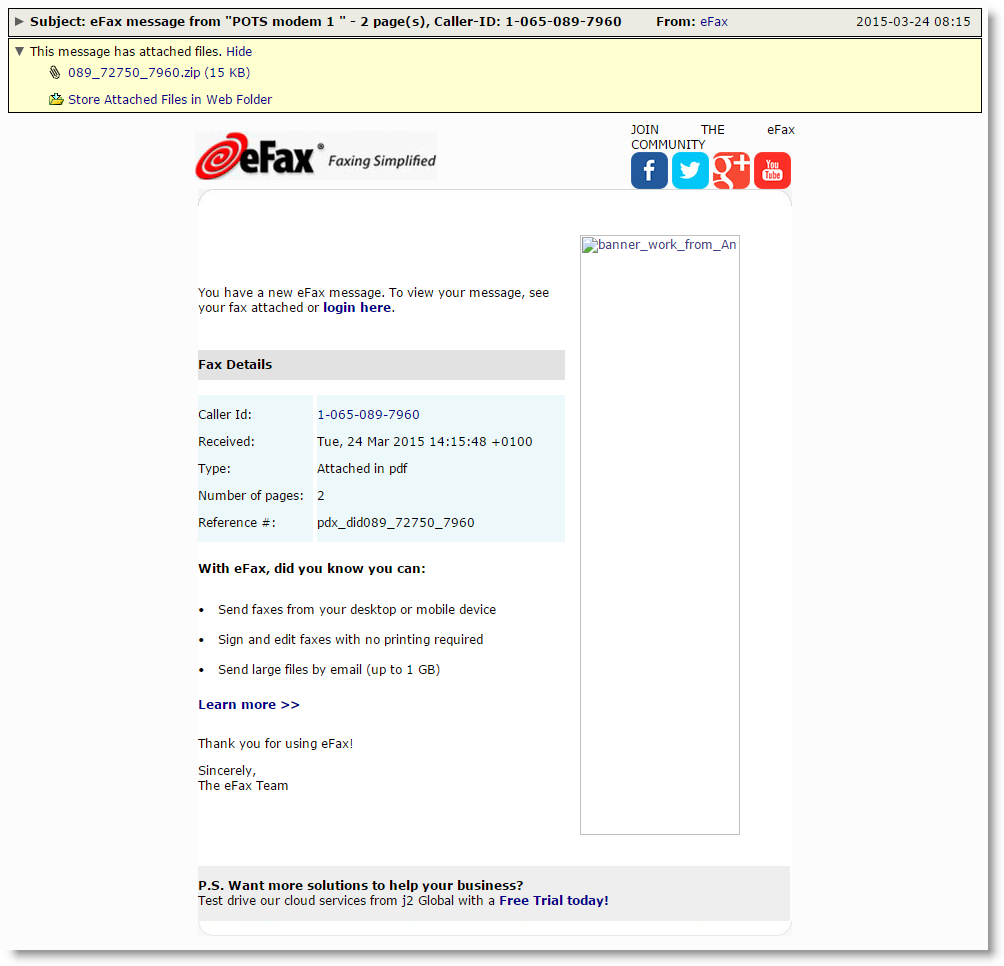The image size is (1004, 966).
Task: Expand the Subject header triangle
Action: coord(19,21)
